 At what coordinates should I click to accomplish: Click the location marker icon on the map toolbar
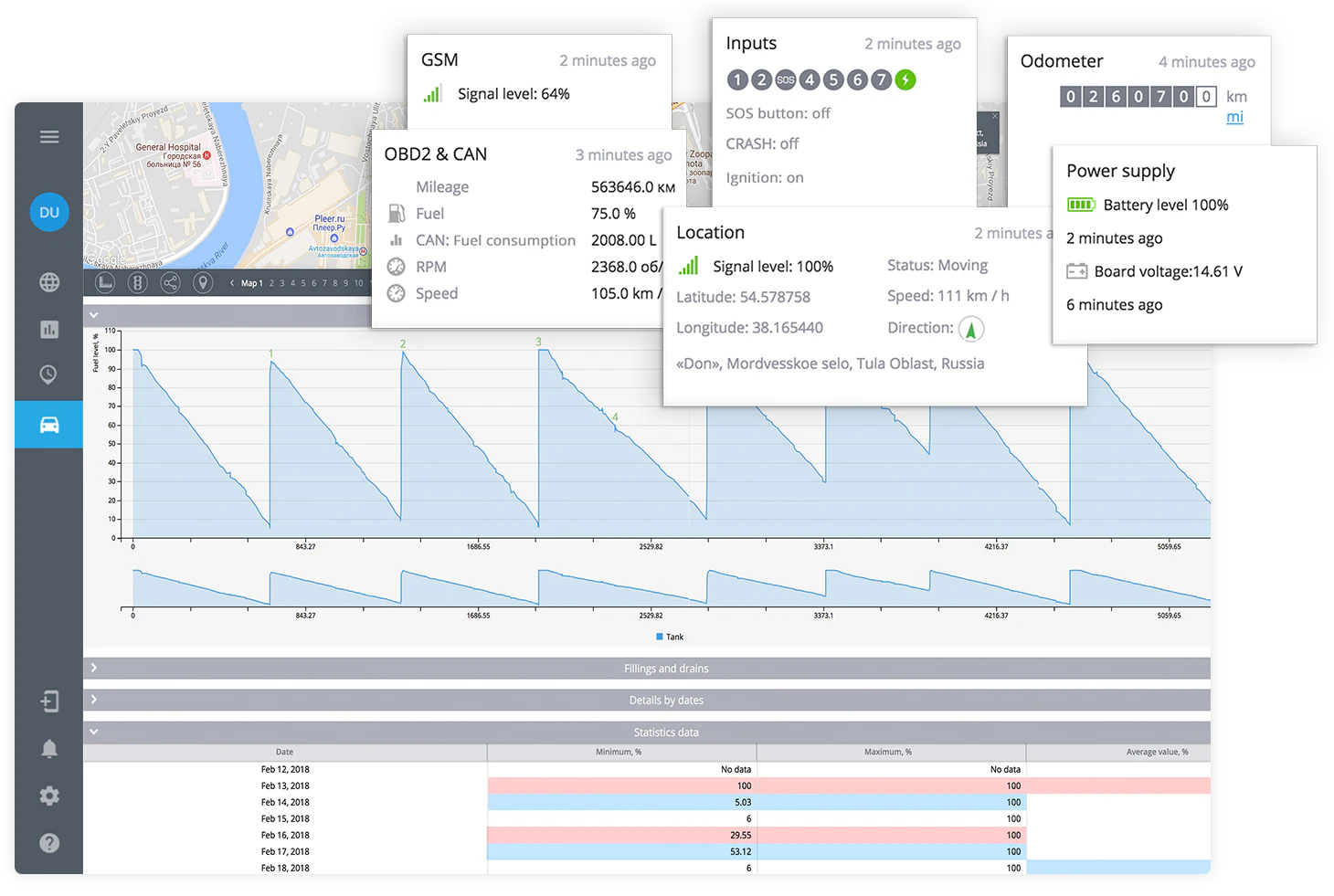[x=203, y=282]
